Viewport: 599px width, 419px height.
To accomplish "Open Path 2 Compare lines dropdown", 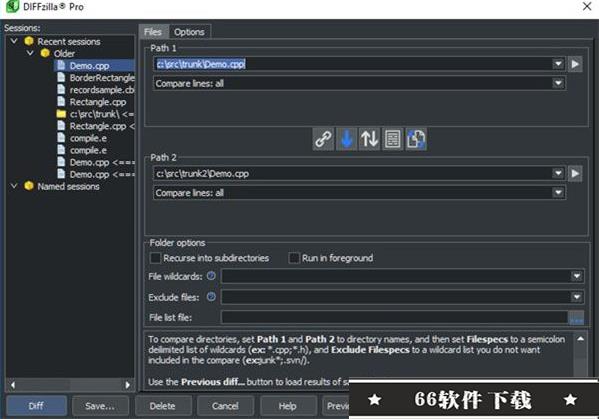I will point(558,193).
